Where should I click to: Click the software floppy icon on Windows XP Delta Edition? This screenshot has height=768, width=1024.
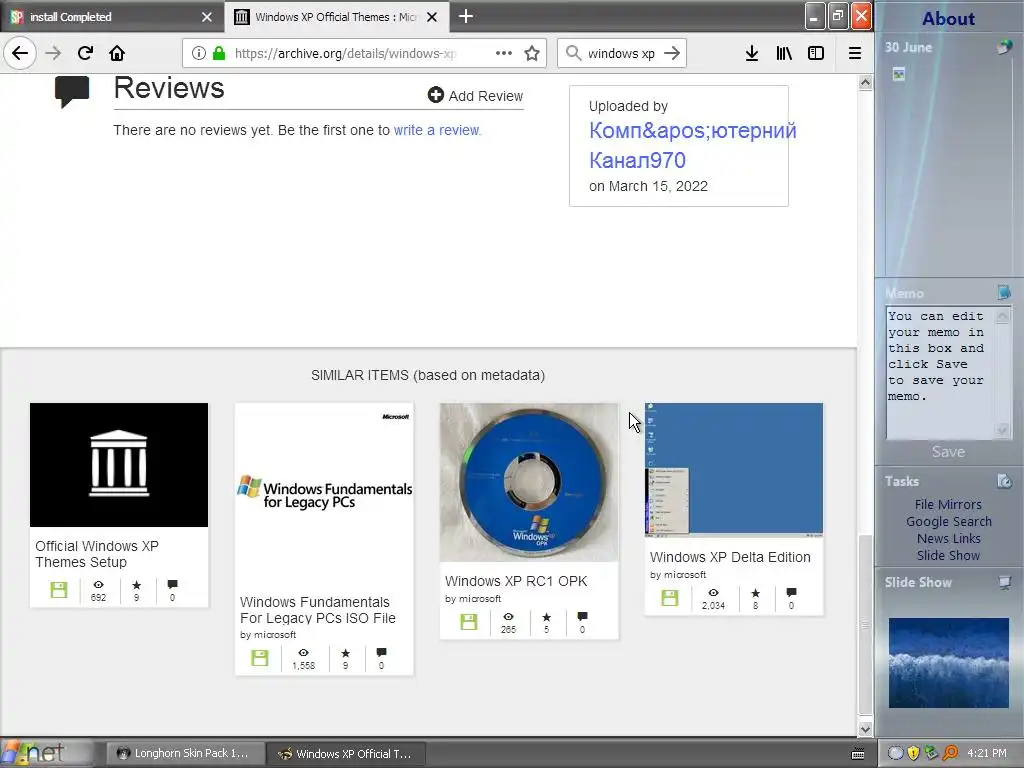coord(669,598)
